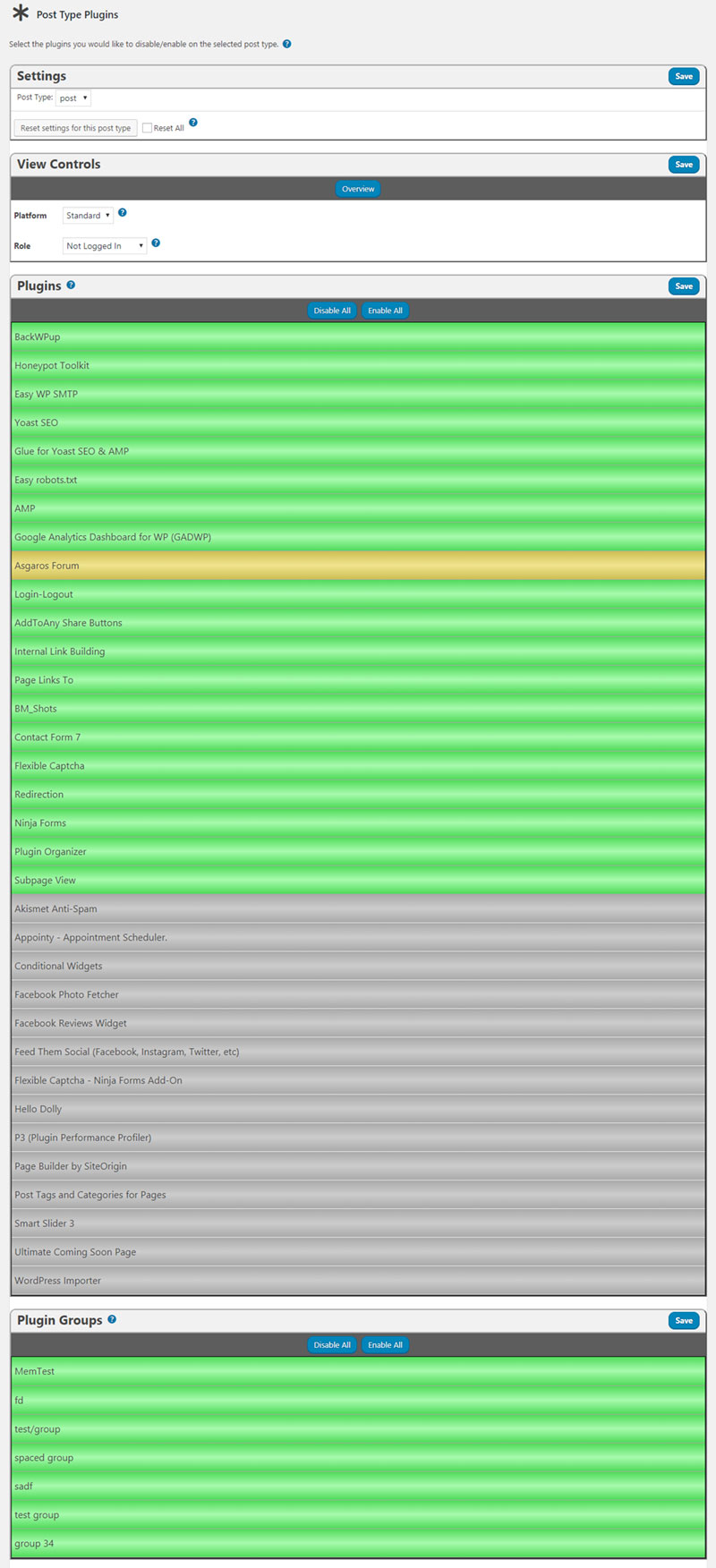
Task: Toggle the Login-Logout plugin row
Action: click(x=358, y=594)
